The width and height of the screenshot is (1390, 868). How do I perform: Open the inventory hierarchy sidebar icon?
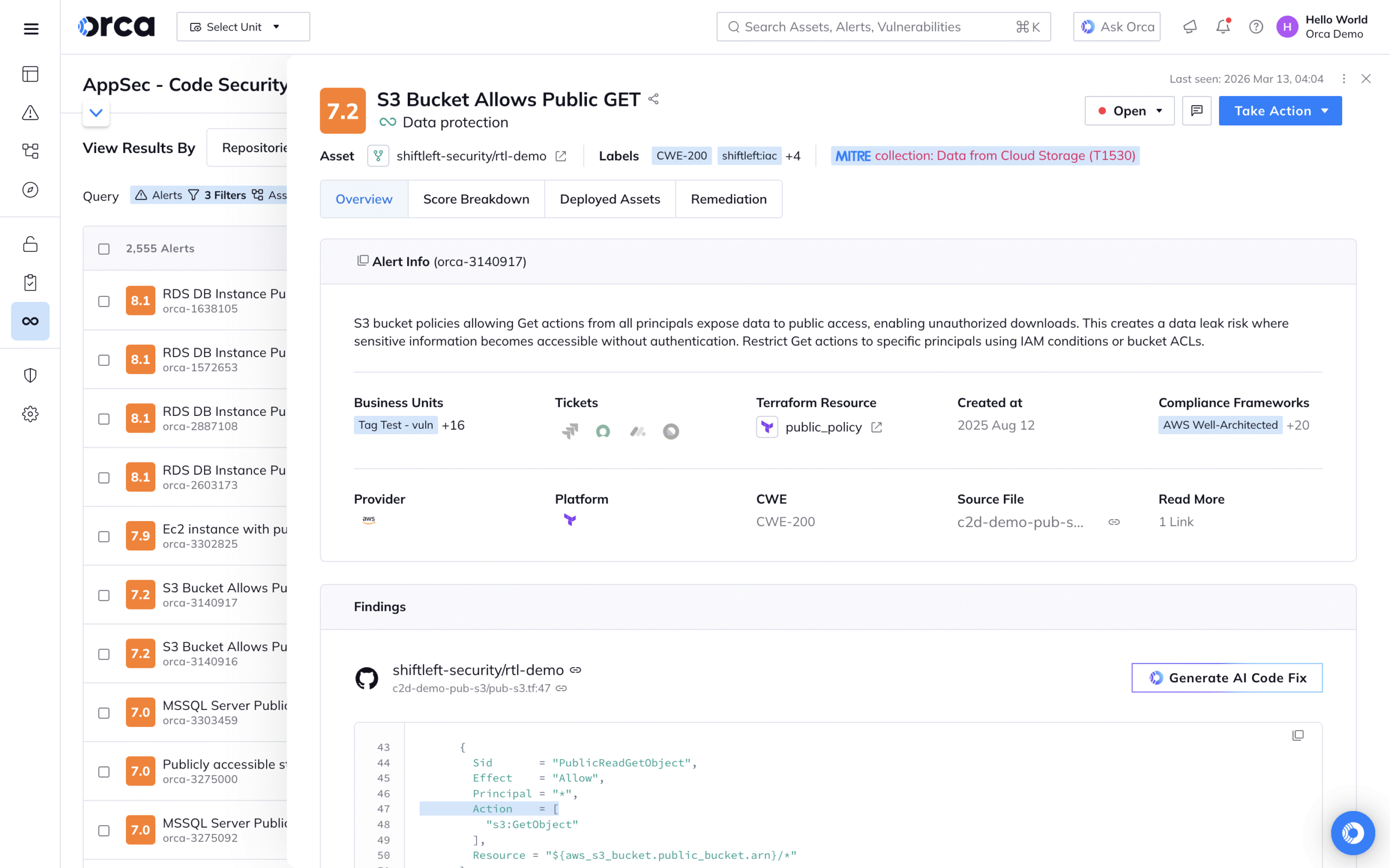[x=30, y=151]
